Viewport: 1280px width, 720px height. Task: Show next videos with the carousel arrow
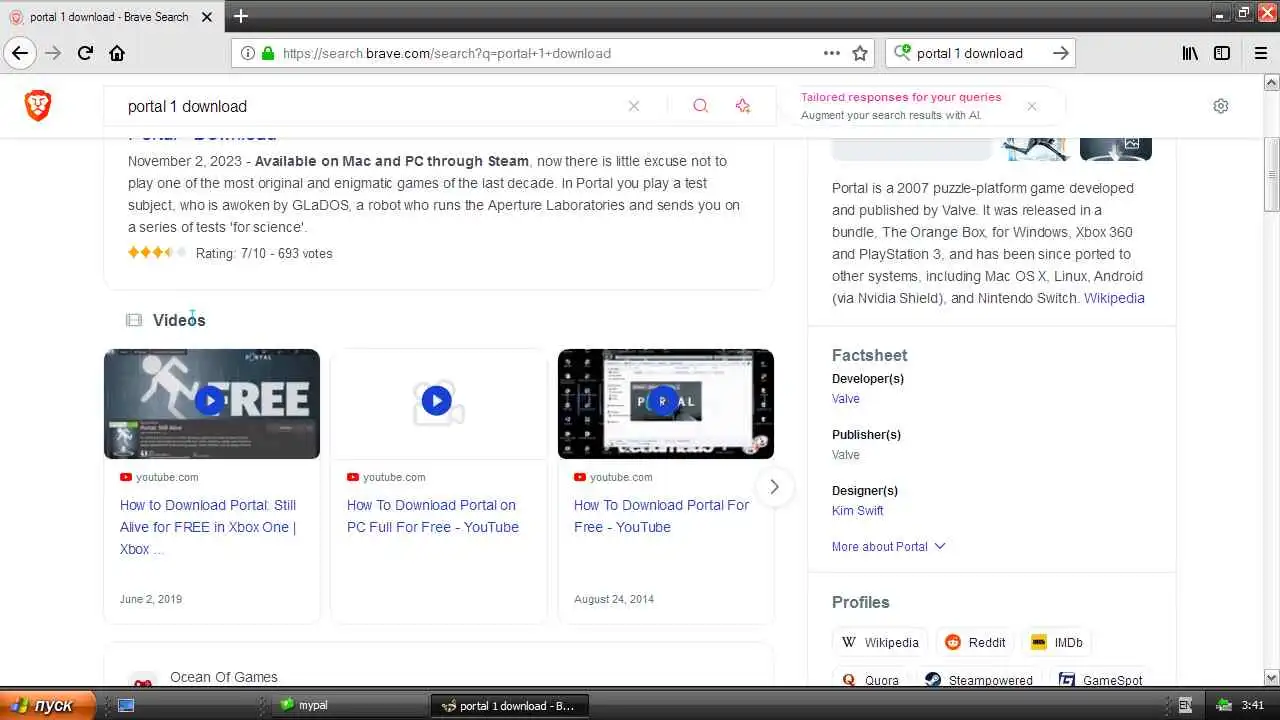click(x=774, y=487)
